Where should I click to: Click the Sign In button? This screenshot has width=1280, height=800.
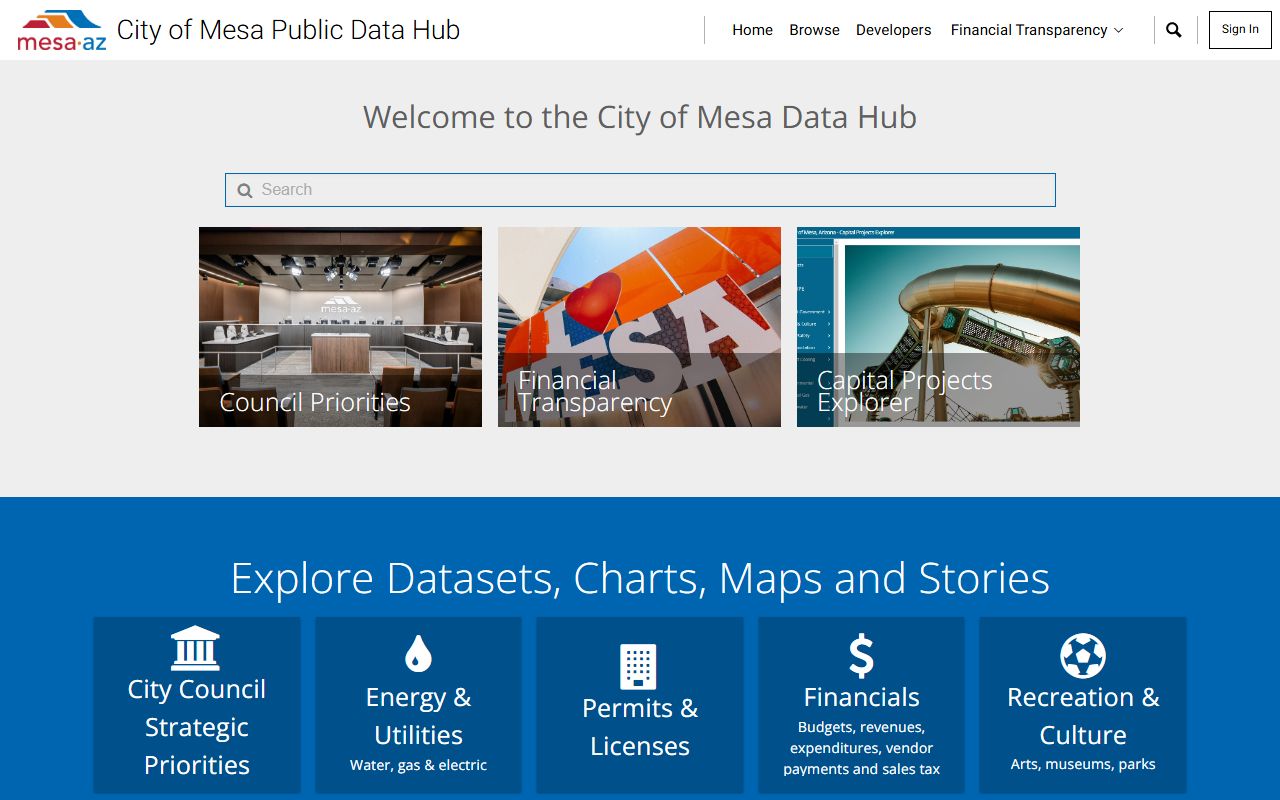point(1240,30)
